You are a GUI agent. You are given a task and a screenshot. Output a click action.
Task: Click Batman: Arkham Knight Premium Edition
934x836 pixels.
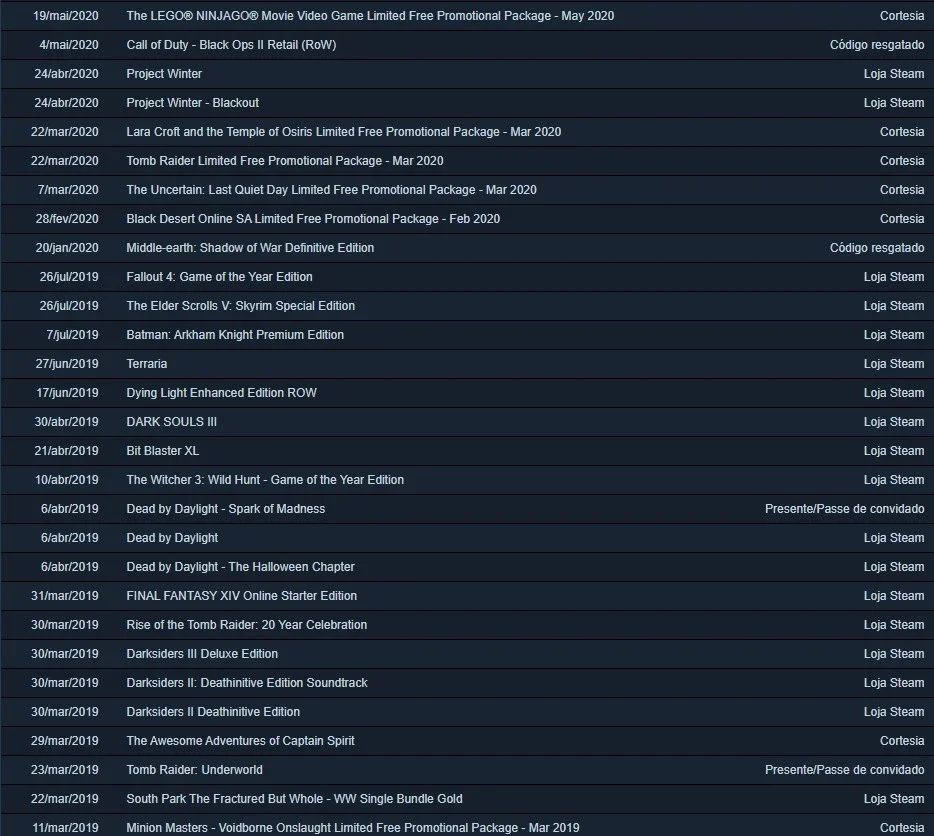coord(235,335)
